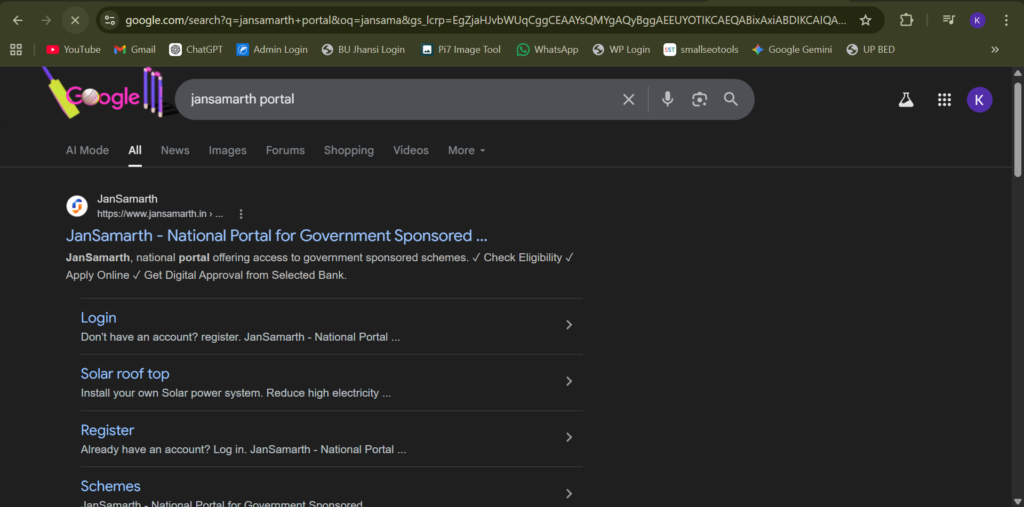The width and height of the screenshot is (1024, 507).
Task: Submit search with the magnifier icon
Action: point(731,99)
